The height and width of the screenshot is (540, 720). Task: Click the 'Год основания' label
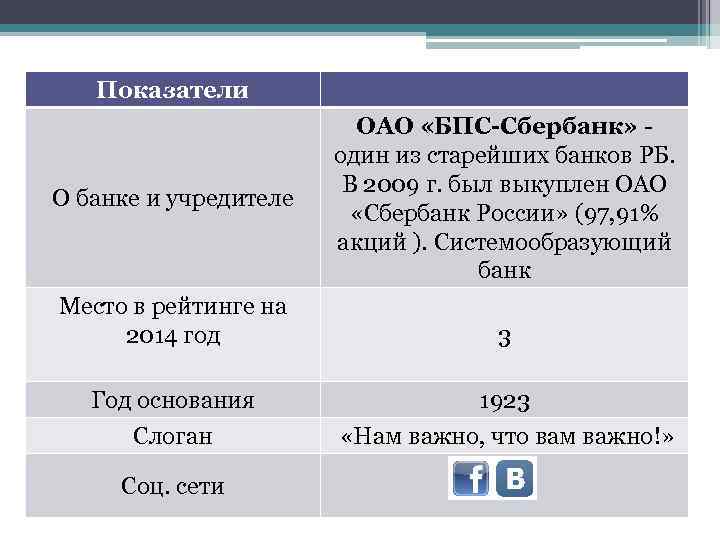coord(173,400)
